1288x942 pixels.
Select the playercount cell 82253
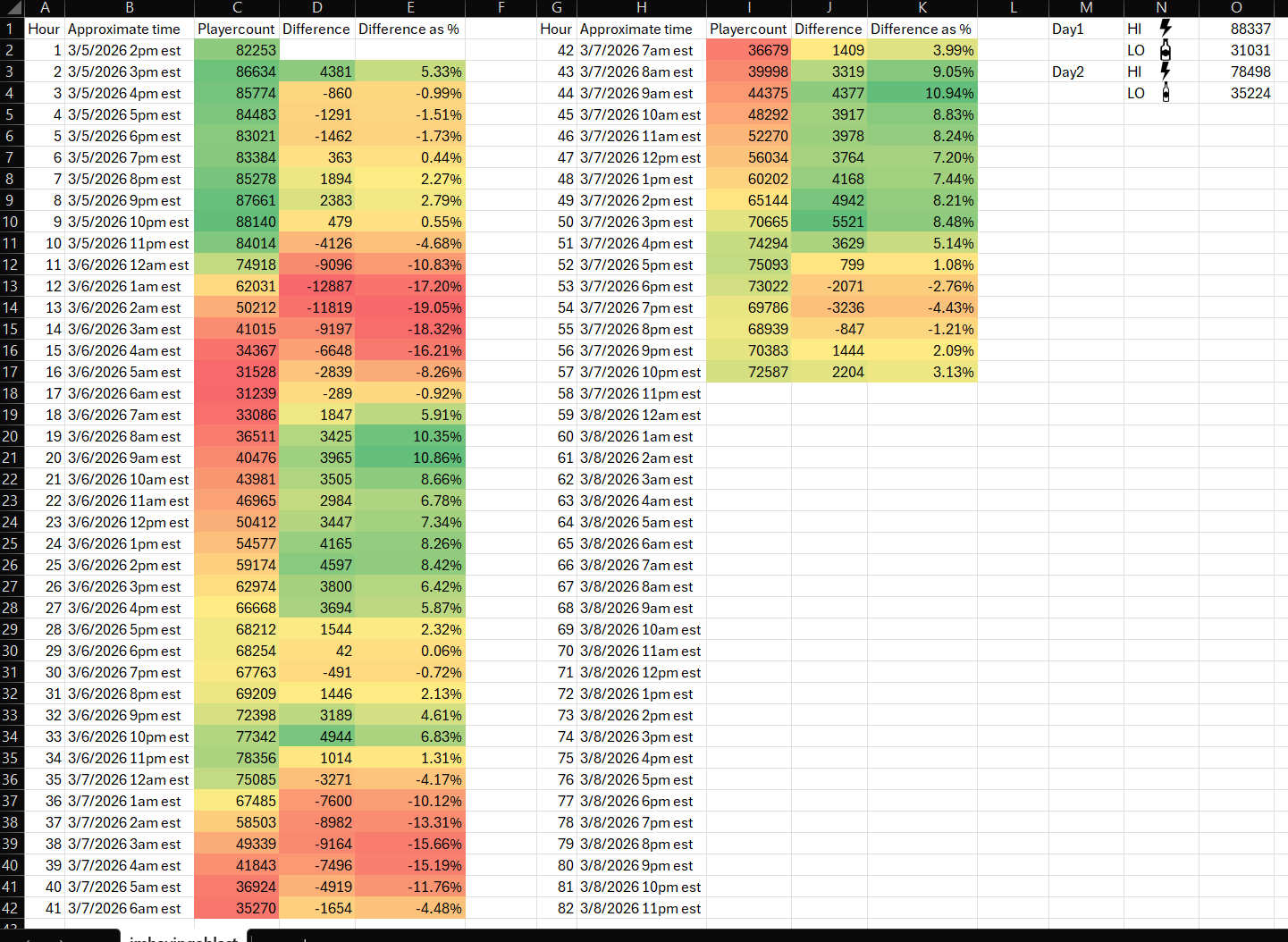(237, 50)
